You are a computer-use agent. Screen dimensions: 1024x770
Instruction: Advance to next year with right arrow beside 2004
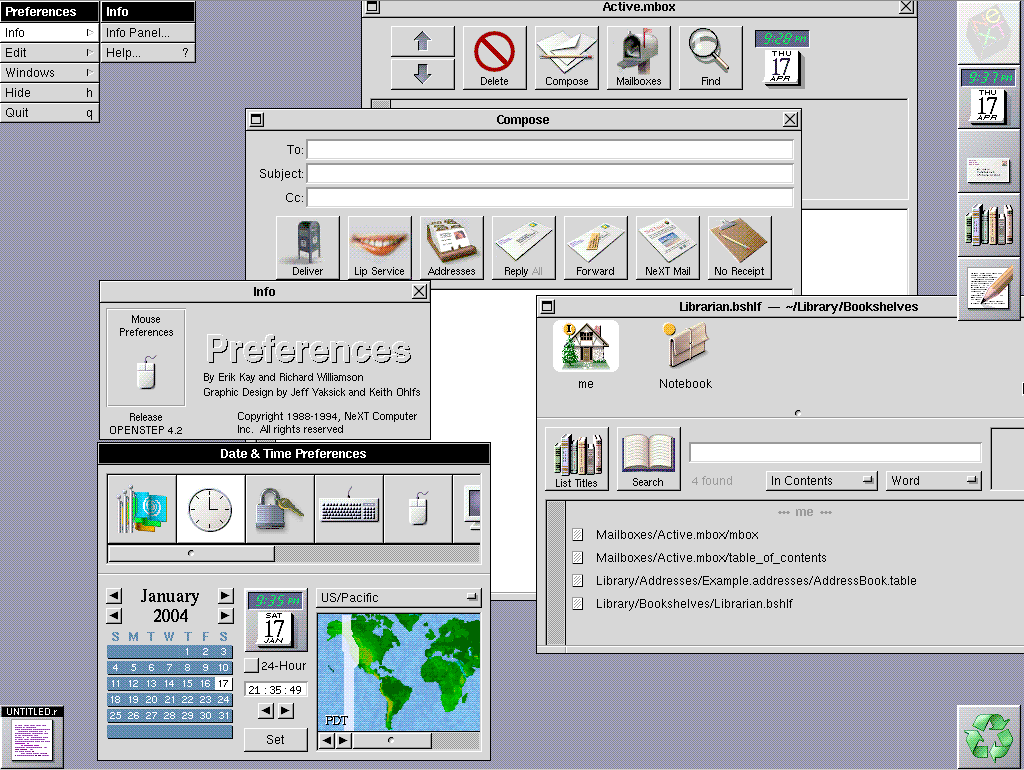pos(225,615)
